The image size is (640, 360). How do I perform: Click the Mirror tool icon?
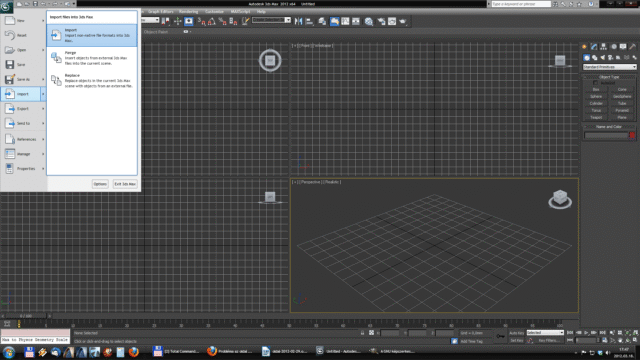coord(298,21)
